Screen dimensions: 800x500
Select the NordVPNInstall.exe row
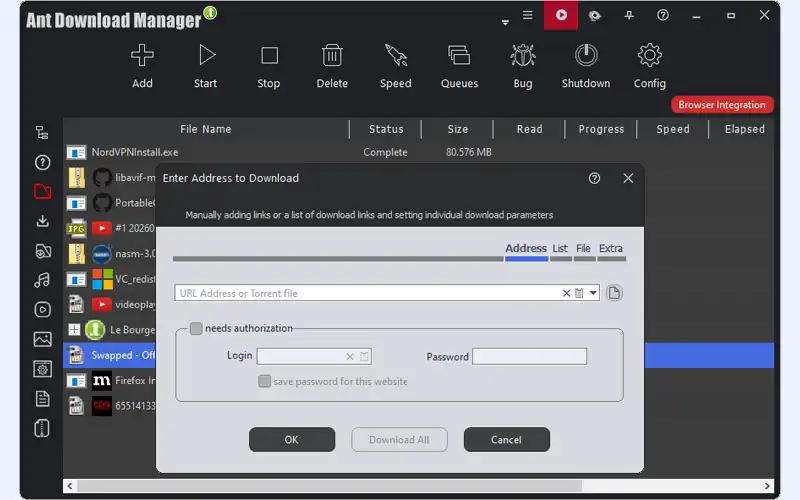pos(418,152)
